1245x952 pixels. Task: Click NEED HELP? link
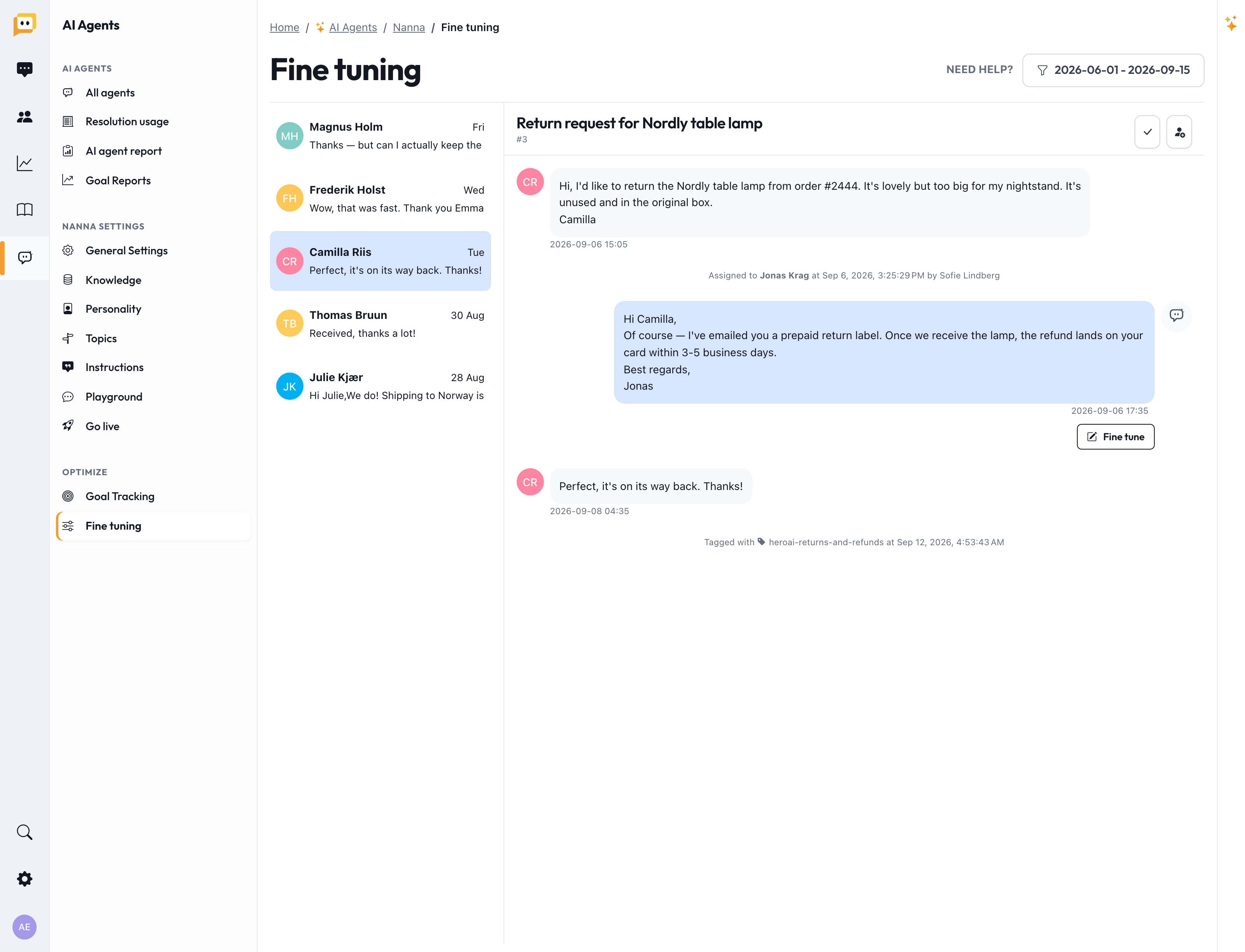click(979, 70)
